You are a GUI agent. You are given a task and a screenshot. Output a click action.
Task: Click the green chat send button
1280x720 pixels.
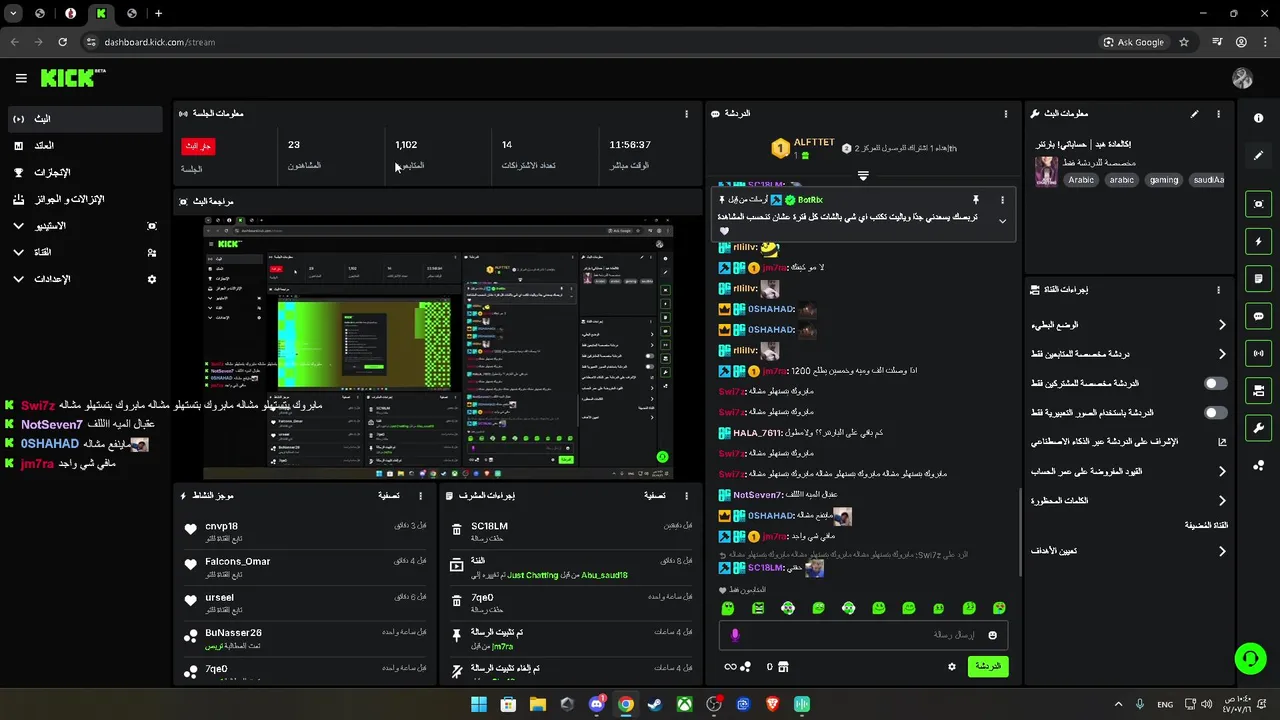coord(988,666)
